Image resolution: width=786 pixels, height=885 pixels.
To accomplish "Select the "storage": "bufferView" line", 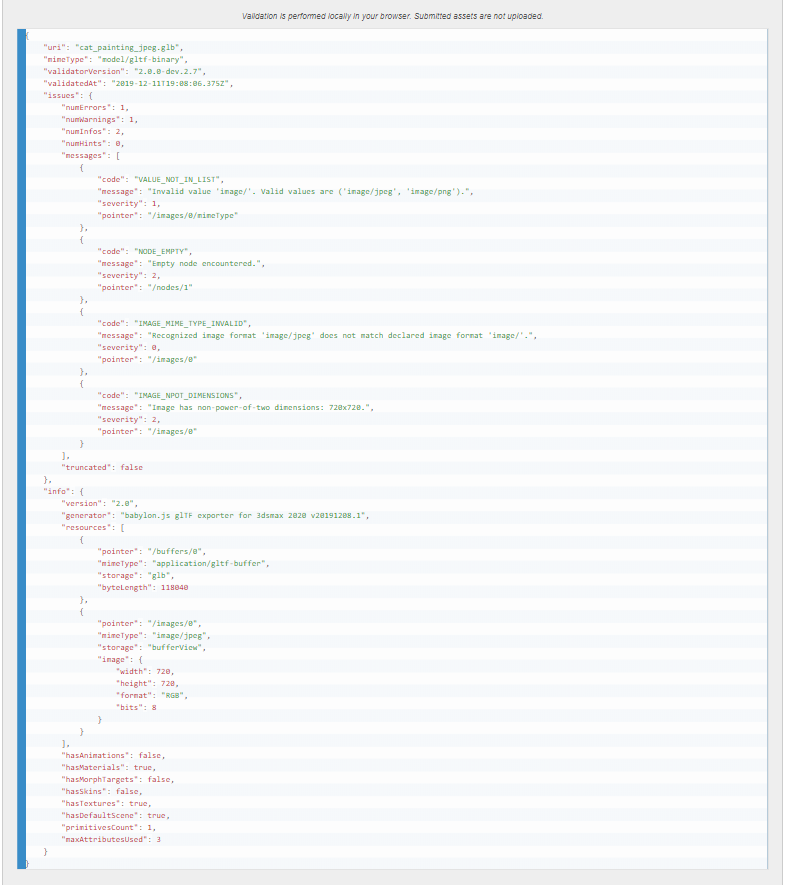I will [x=151, y=647].
